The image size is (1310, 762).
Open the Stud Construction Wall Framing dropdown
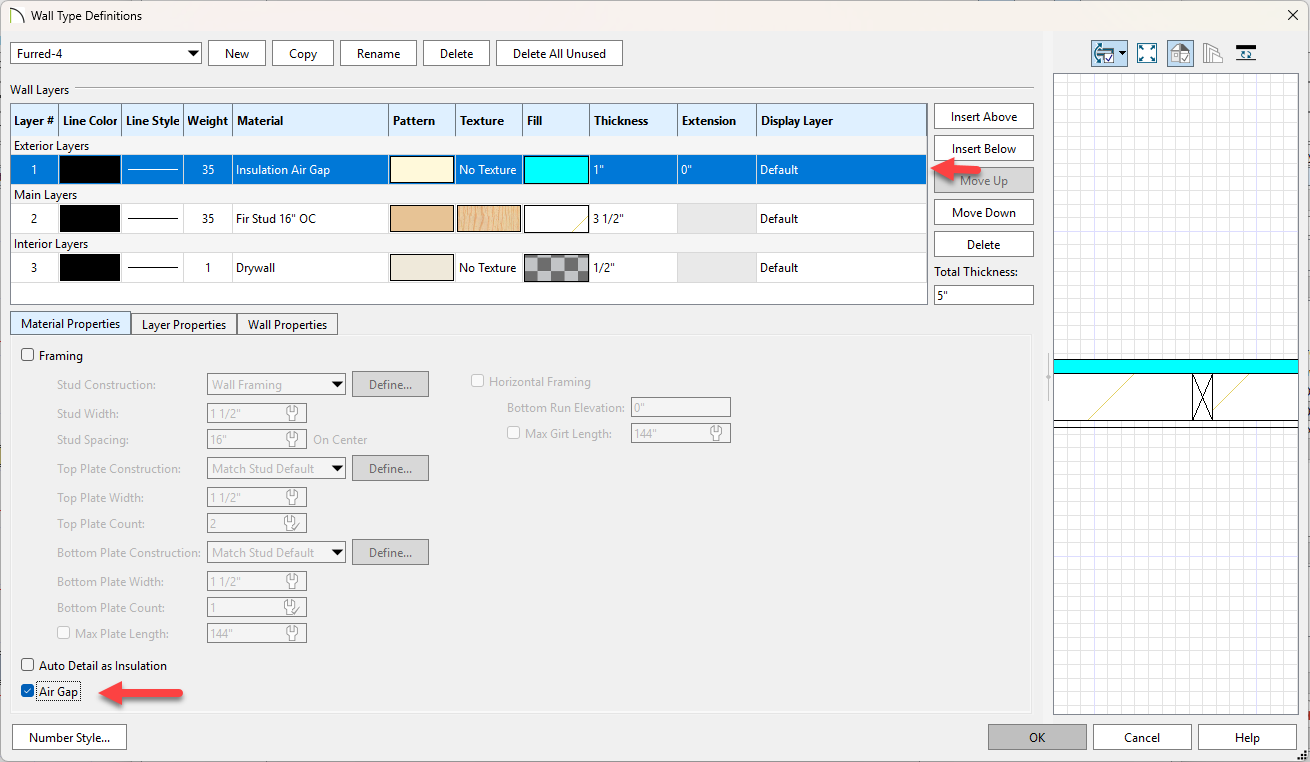click(277, 384)
